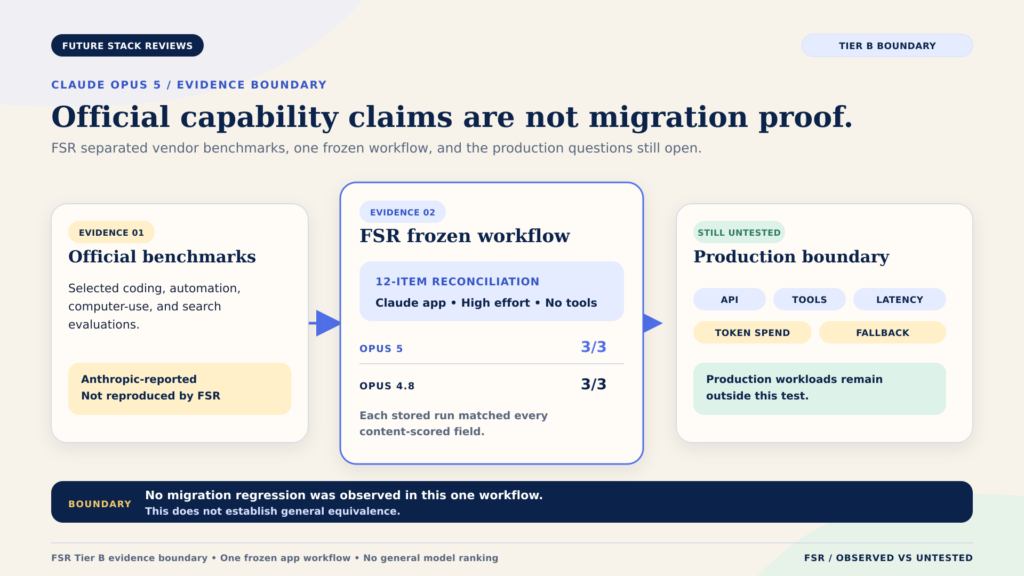
Task: Click 'Each stored run matched' caption
Action: [453, 423]
